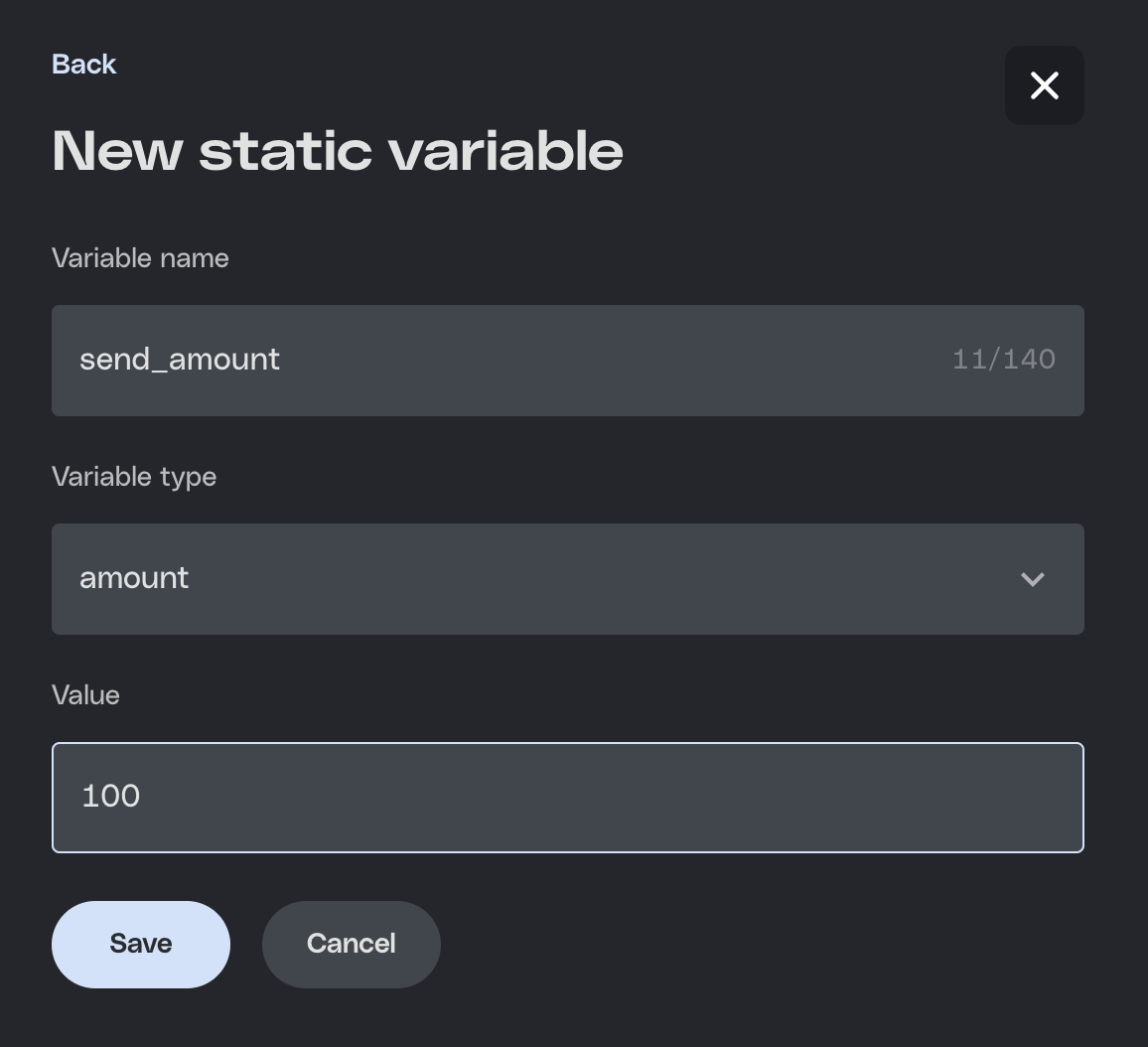This screenshot has height=1047, width=1148.
Task: Click the 'Variable name' label
Action: [x=140, y=258]
